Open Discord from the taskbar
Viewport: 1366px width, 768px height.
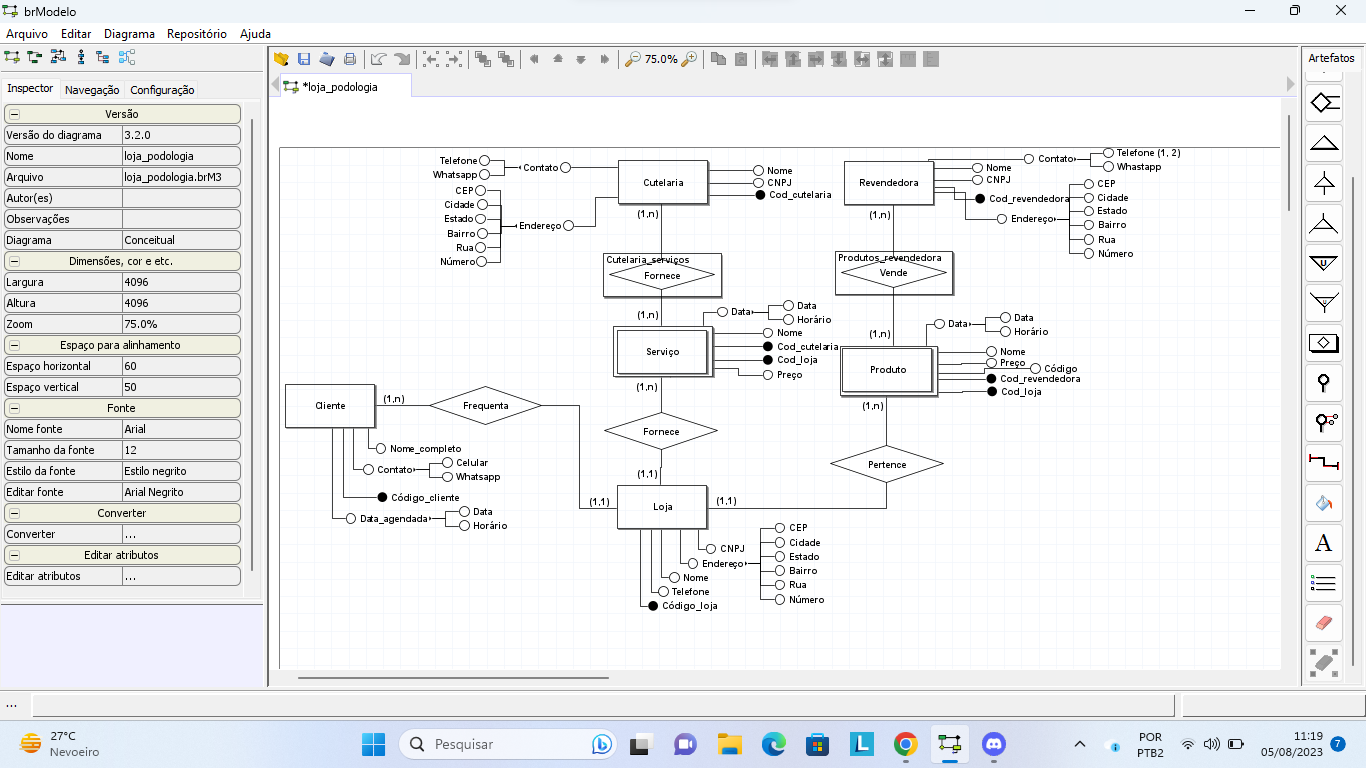[x=993, y=744]
